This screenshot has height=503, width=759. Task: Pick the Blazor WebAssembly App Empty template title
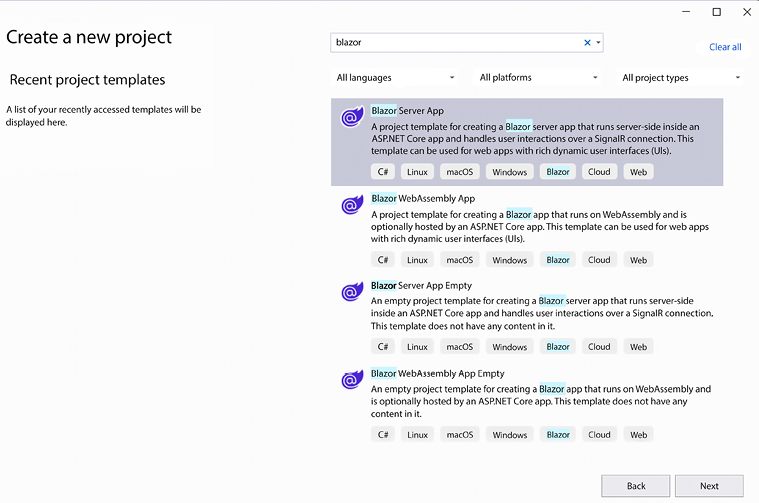(x=438, y=373)
